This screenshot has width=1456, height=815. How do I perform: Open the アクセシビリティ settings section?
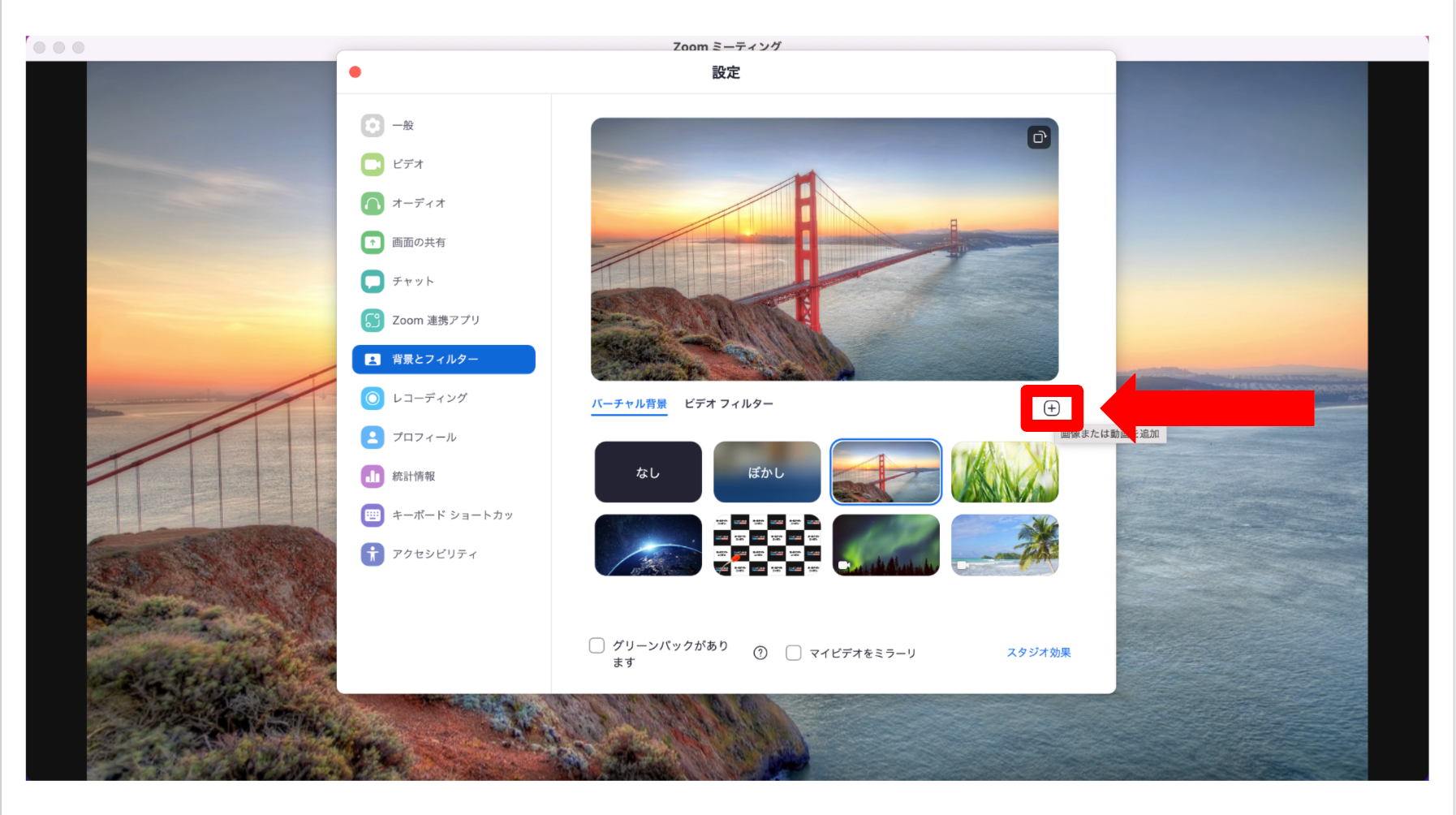[444, 554]
